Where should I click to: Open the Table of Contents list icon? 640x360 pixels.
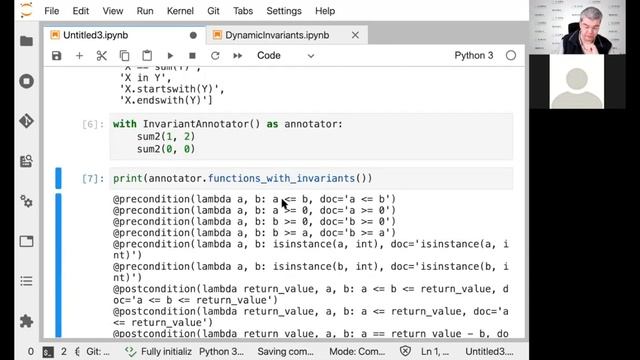[27, 281]
